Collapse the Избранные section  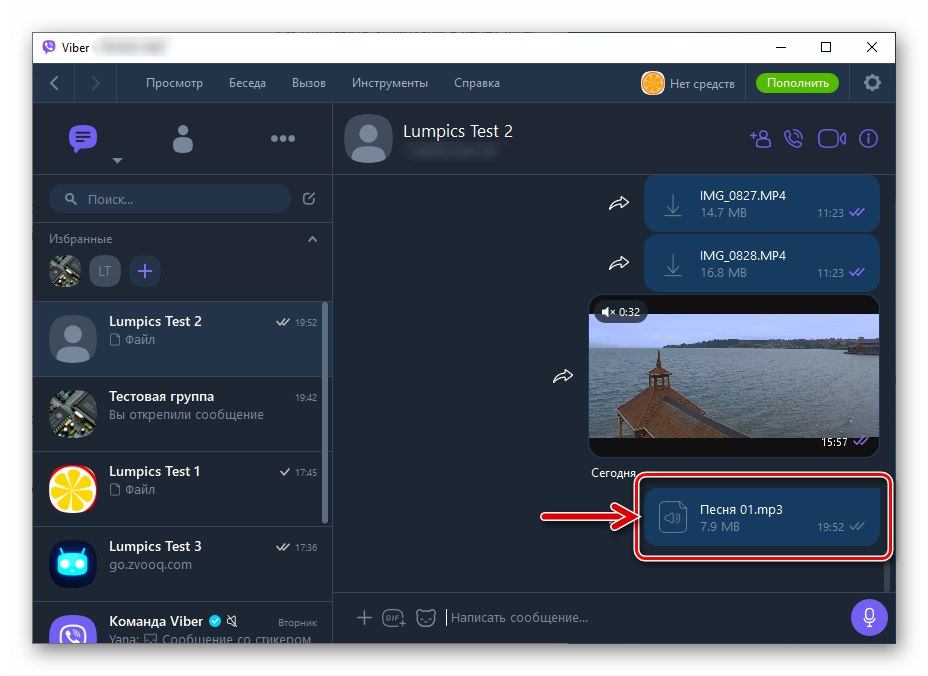point(312,239)
